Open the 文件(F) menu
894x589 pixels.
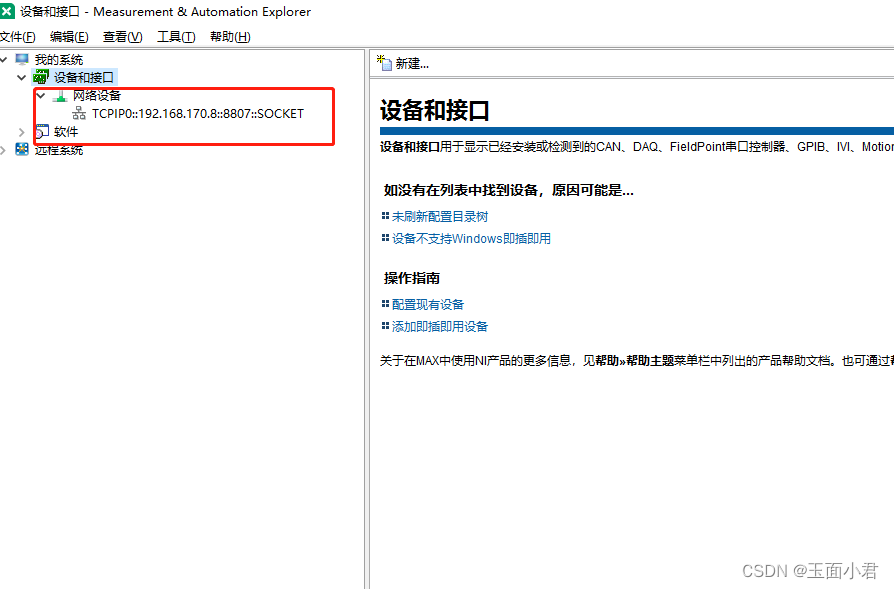(x=18, y=37)
